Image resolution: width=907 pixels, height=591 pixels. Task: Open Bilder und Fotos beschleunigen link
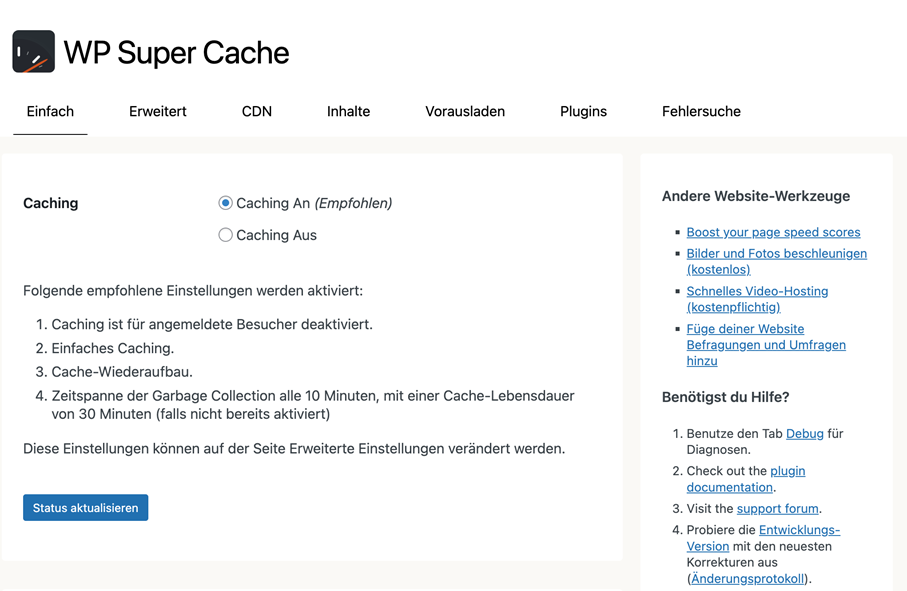[776, 261]
